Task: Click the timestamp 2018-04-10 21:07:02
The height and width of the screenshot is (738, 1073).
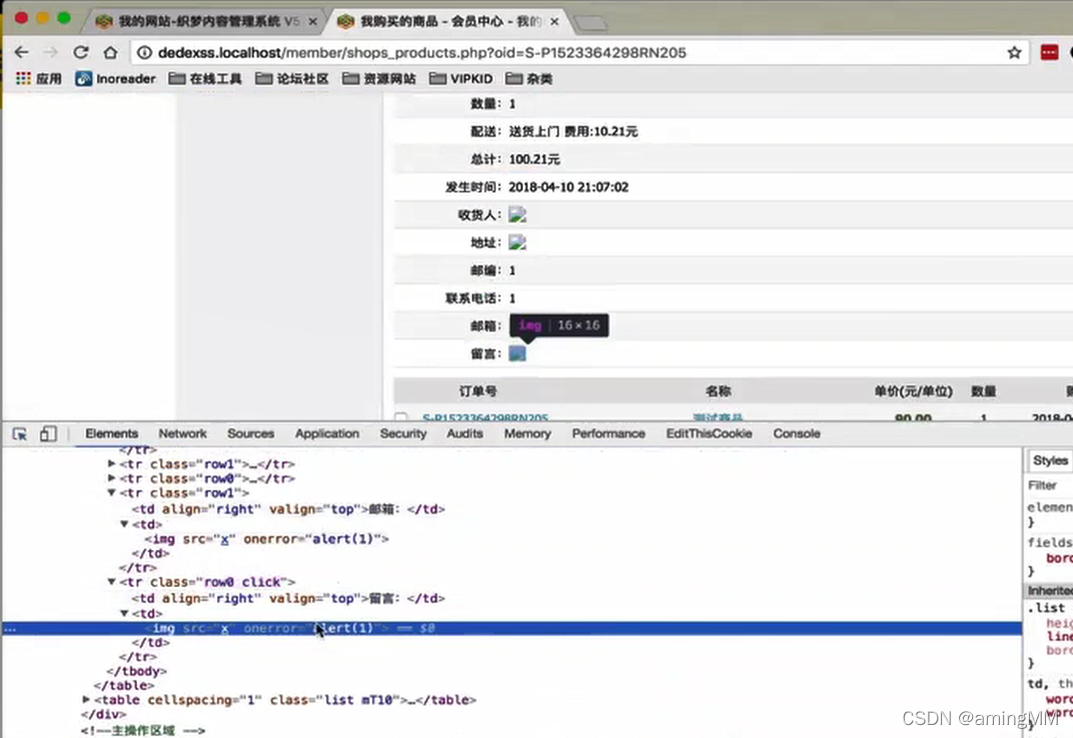Action: click(x=568, y=187)
